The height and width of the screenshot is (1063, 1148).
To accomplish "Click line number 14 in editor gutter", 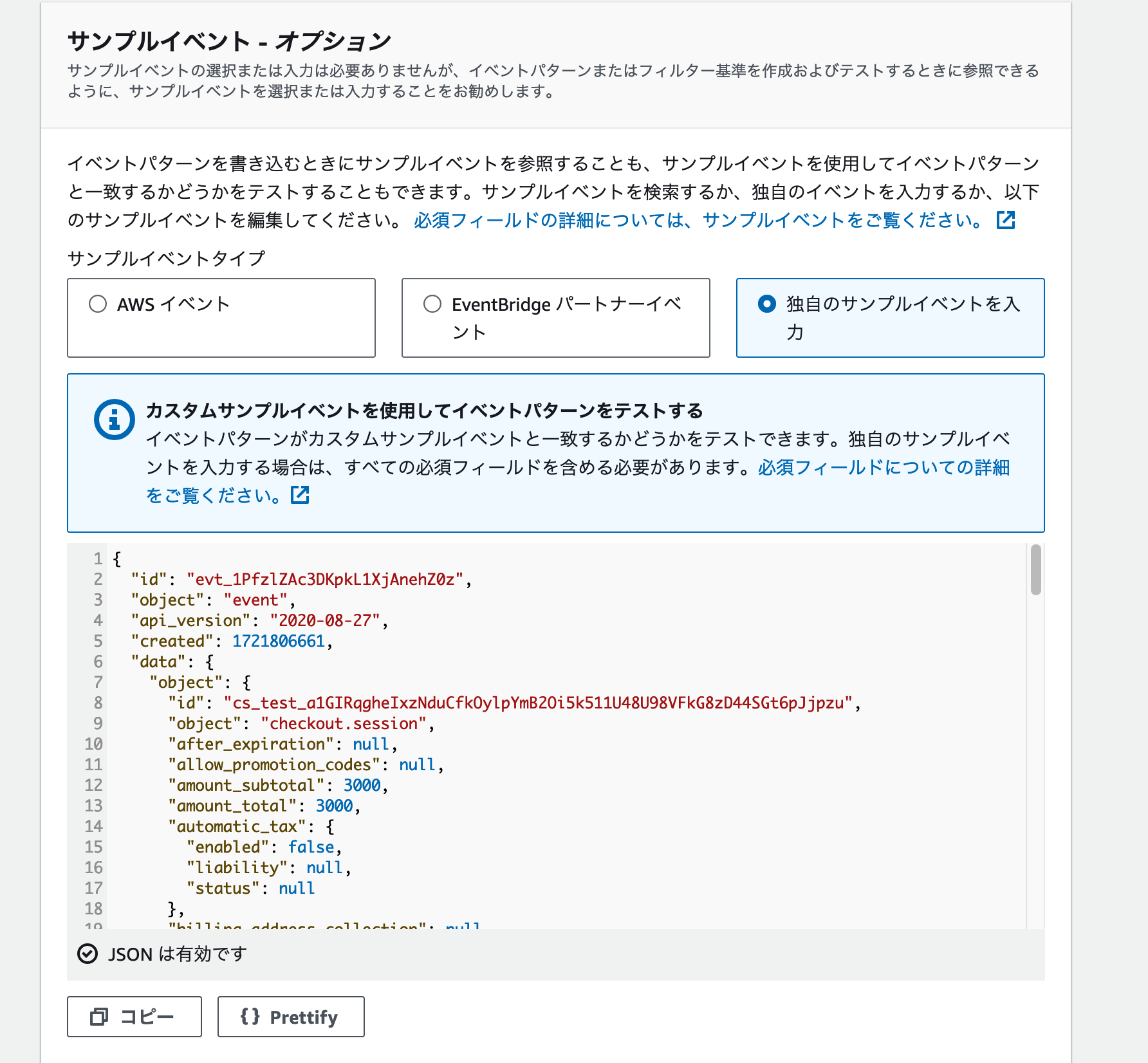I will click(x=94, y=826).
